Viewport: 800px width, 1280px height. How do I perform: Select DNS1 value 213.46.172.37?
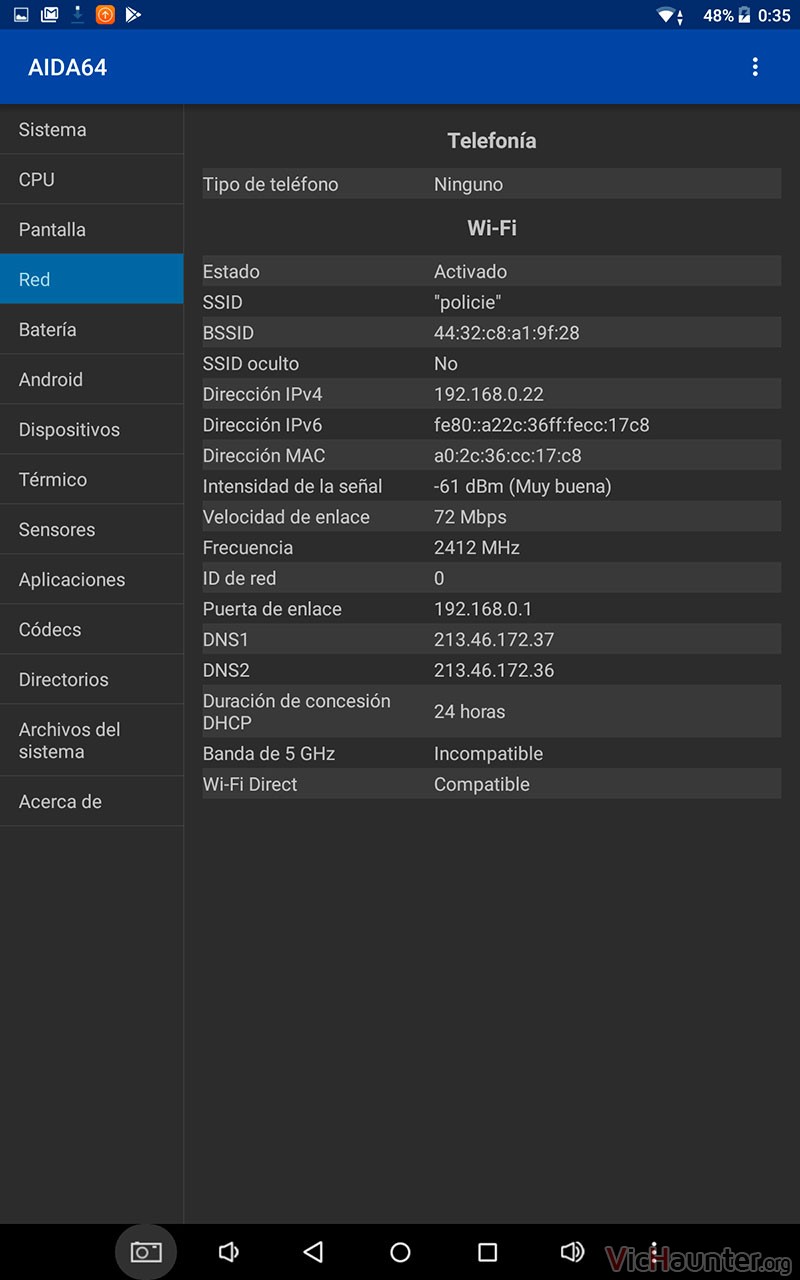(x=494, y=640)
